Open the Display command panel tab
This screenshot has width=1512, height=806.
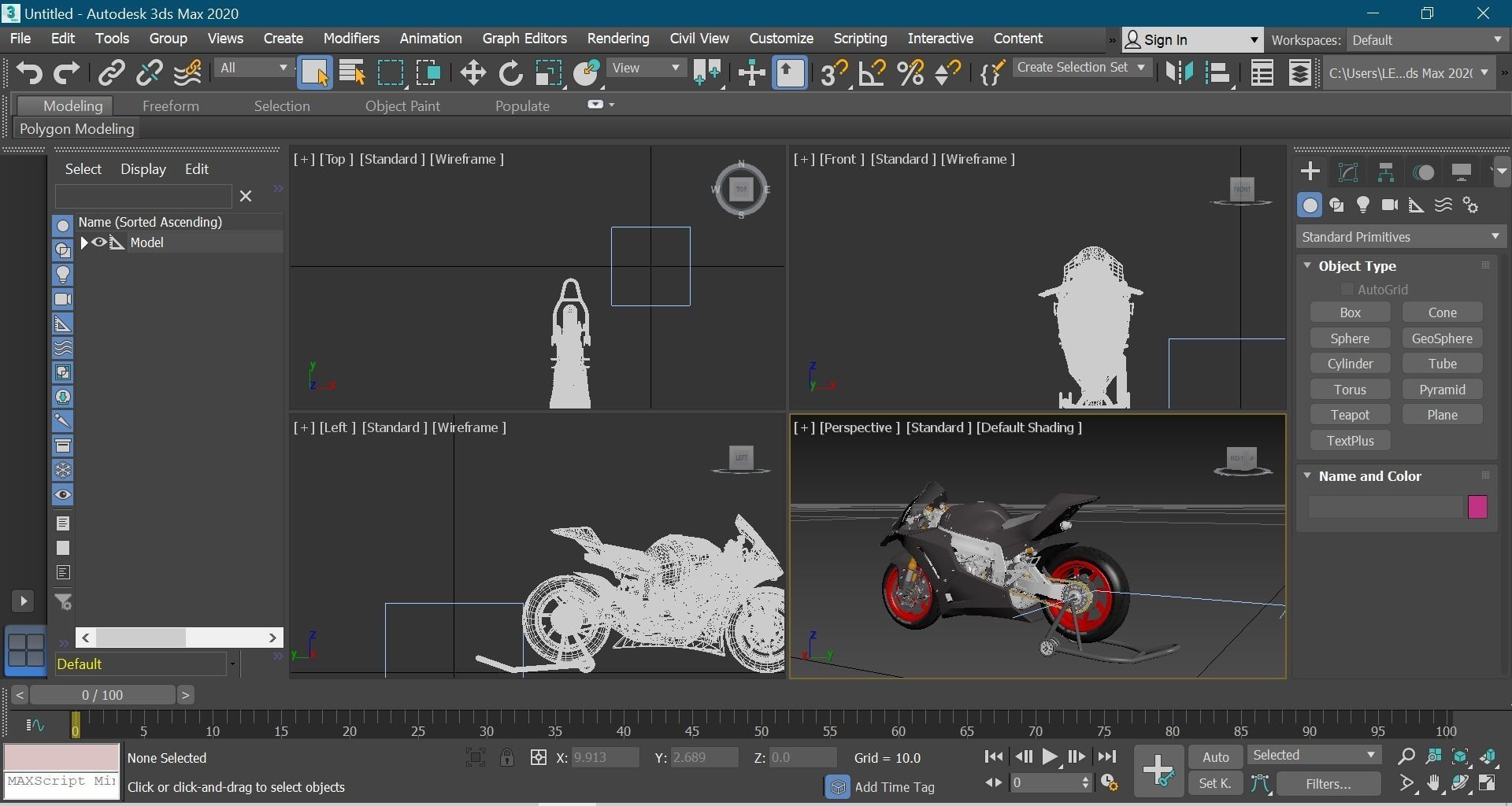click(x=1462, y=172)
